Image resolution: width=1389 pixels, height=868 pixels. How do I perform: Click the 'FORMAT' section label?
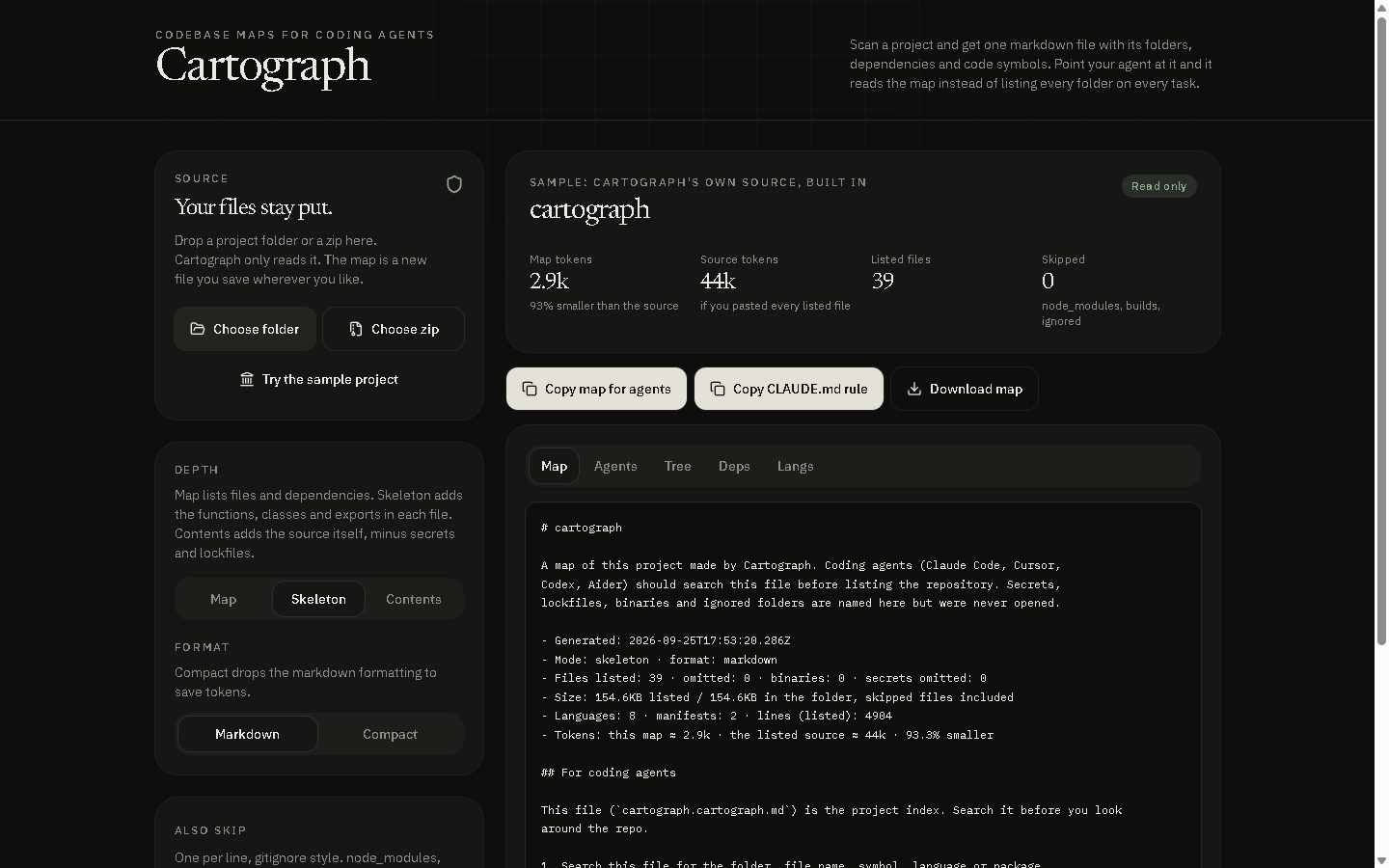(x=203, y=647)
